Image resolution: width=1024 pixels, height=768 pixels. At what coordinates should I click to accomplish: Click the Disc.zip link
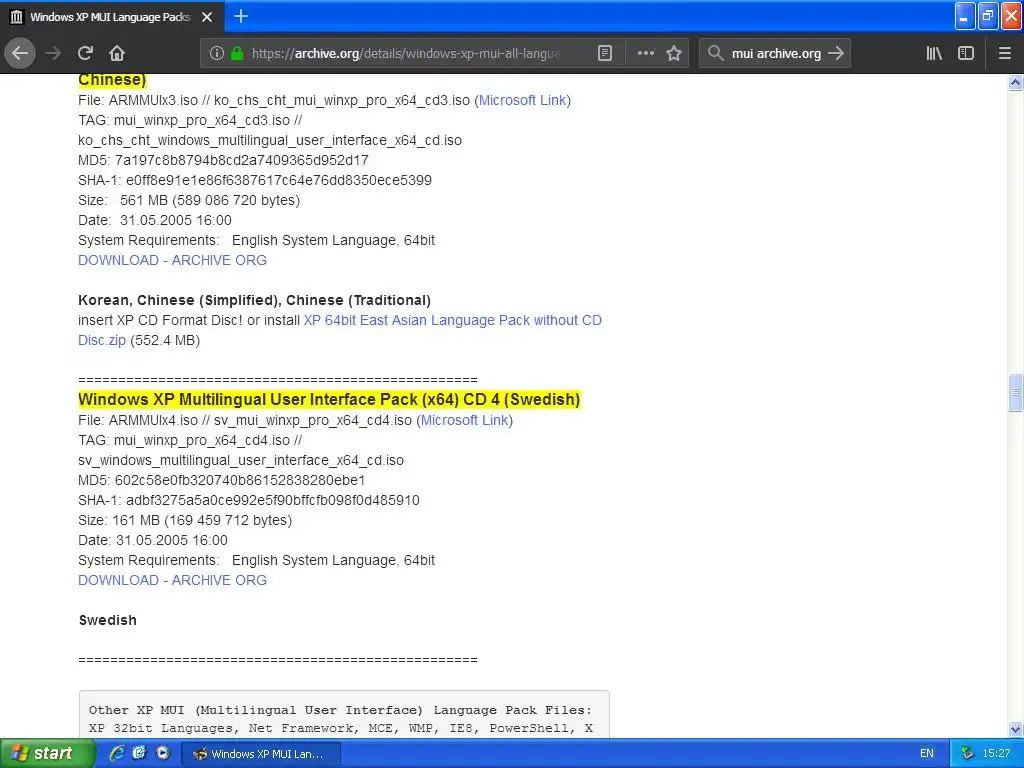(102, 341)
